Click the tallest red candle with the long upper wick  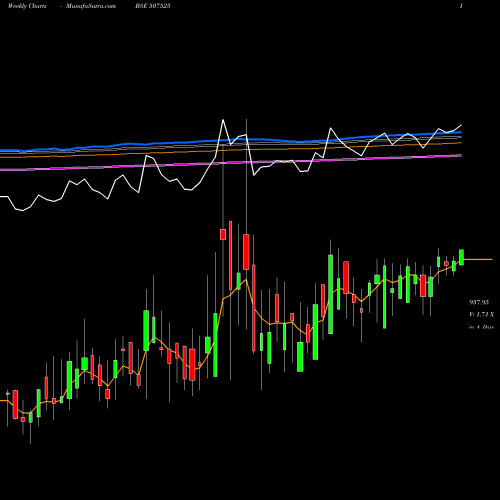coord(246,252)
